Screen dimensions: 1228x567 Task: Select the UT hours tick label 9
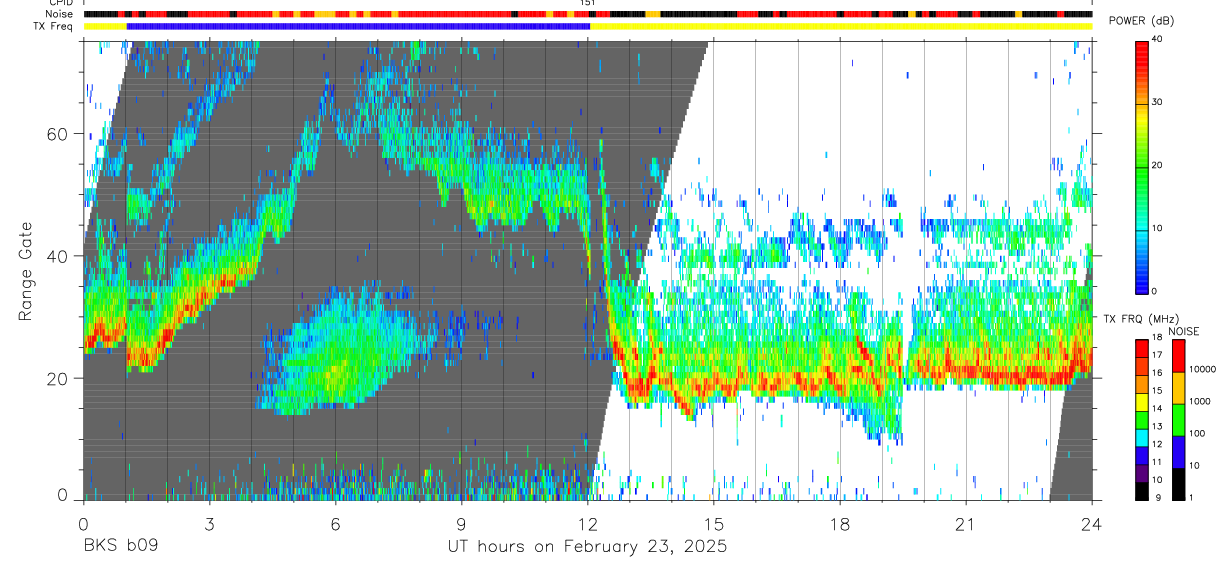(461, 524)
